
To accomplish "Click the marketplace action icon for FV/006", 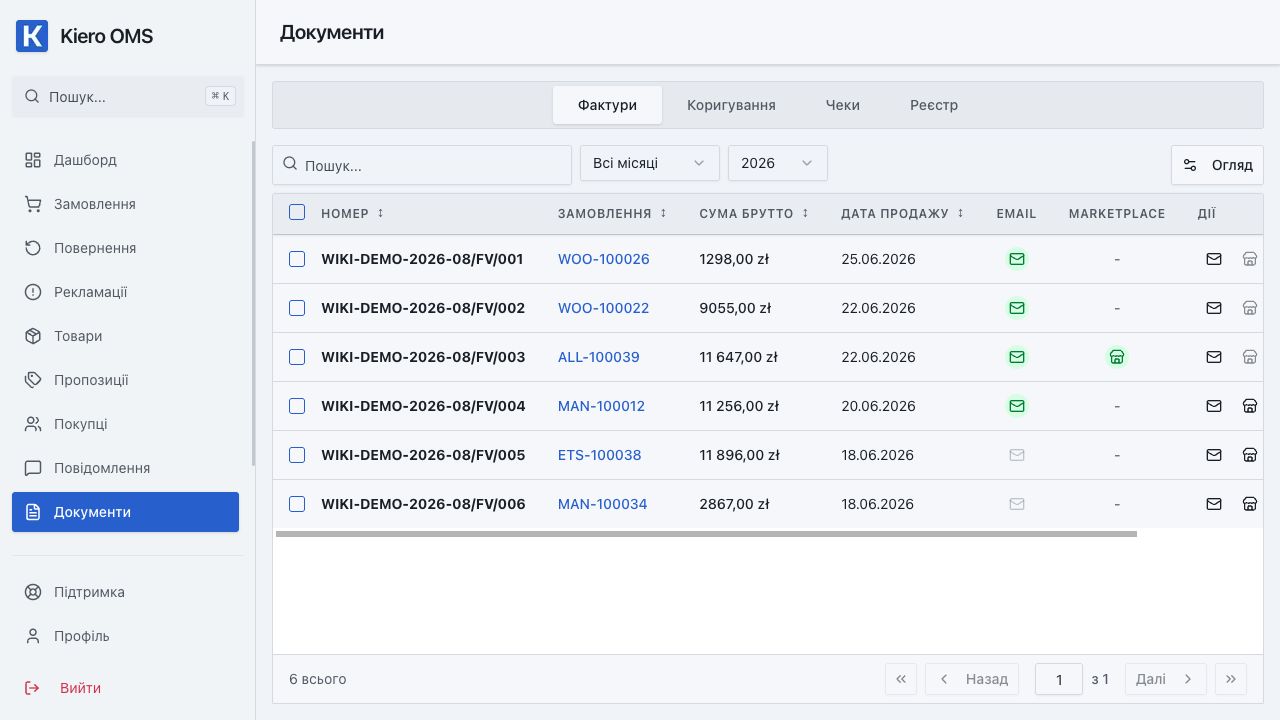I will [x=1249, y=504].
